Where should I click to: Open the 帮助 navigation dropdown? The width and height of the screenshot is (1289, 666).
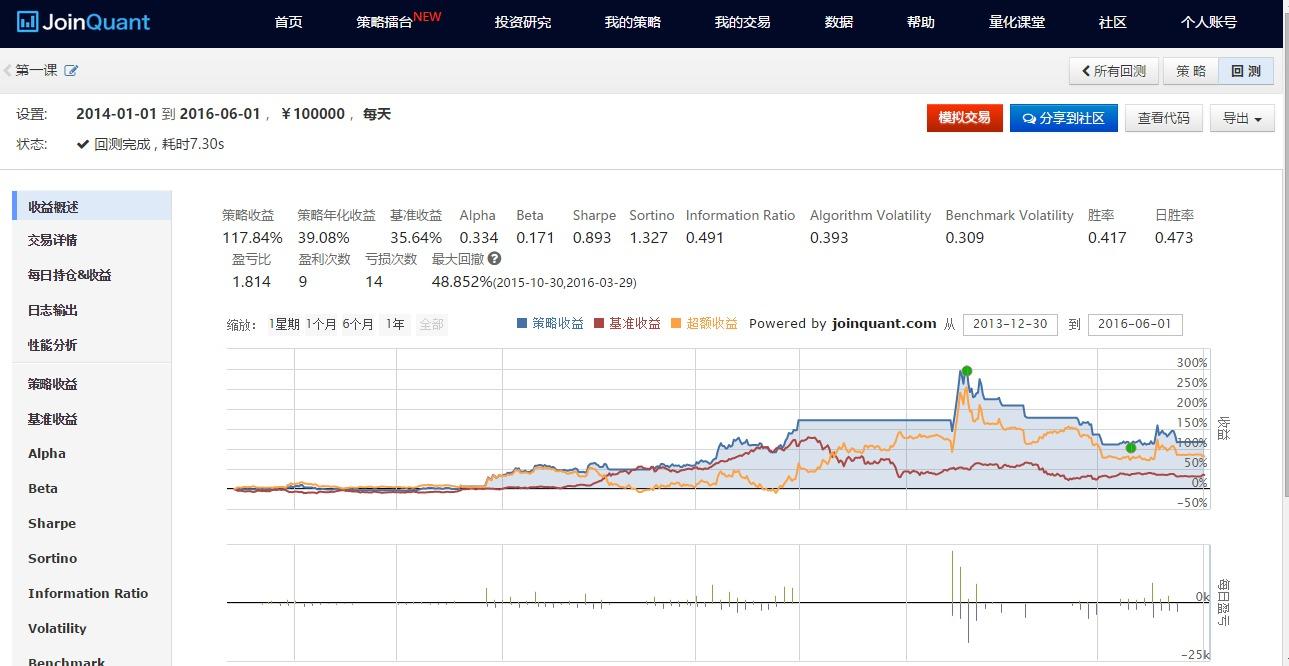[919, 22]
